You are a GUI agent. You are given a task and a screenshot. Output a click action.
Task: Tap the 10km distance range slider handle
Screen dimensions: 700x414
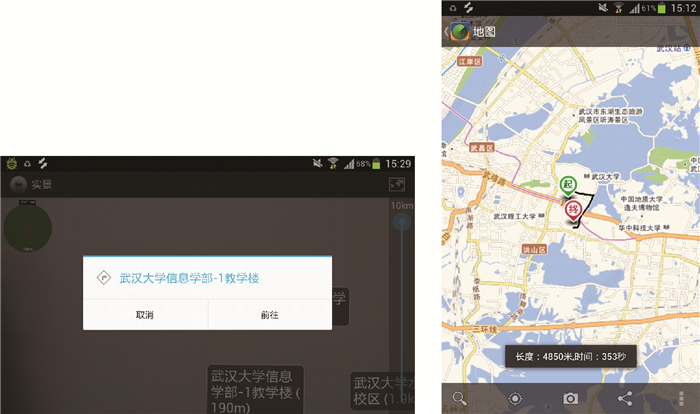402,222
